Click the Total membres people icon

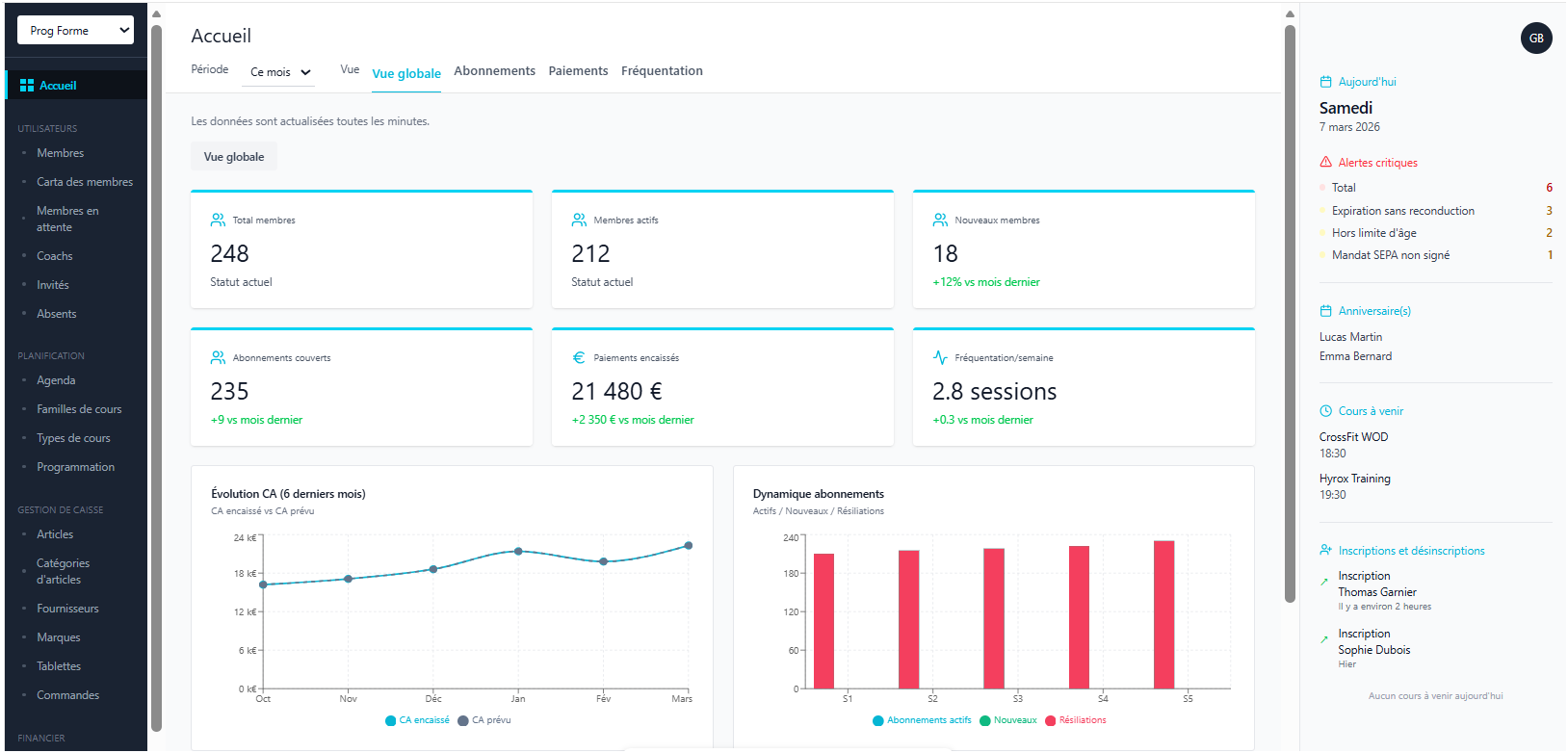click(218, 221)
